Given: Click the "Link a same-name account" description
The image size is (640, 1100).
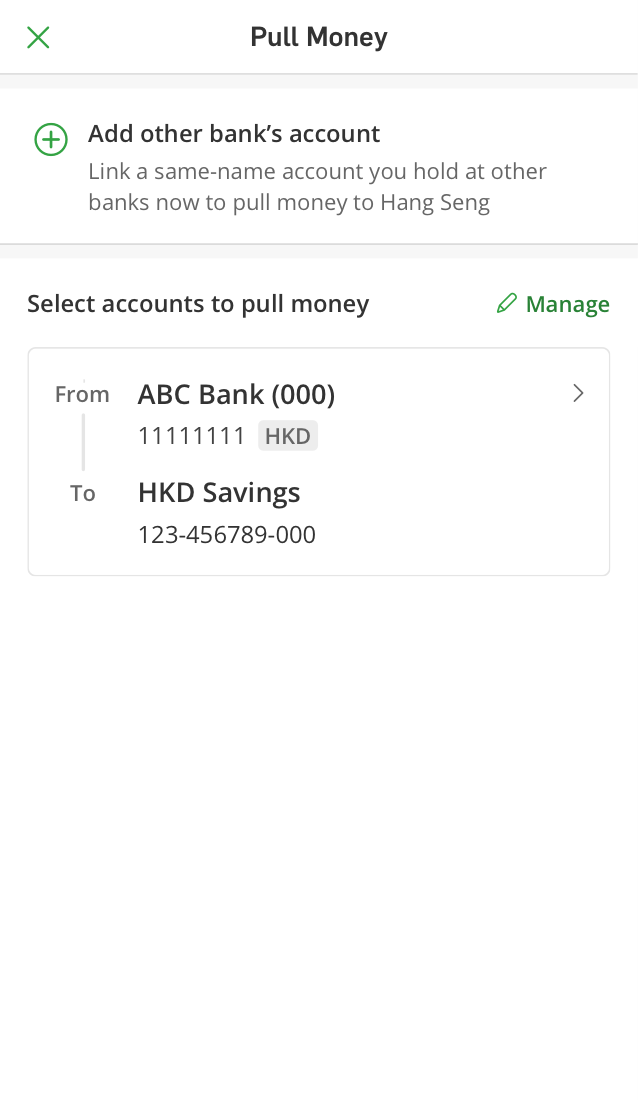Looking at the screenshot, I should click(317, 172).
